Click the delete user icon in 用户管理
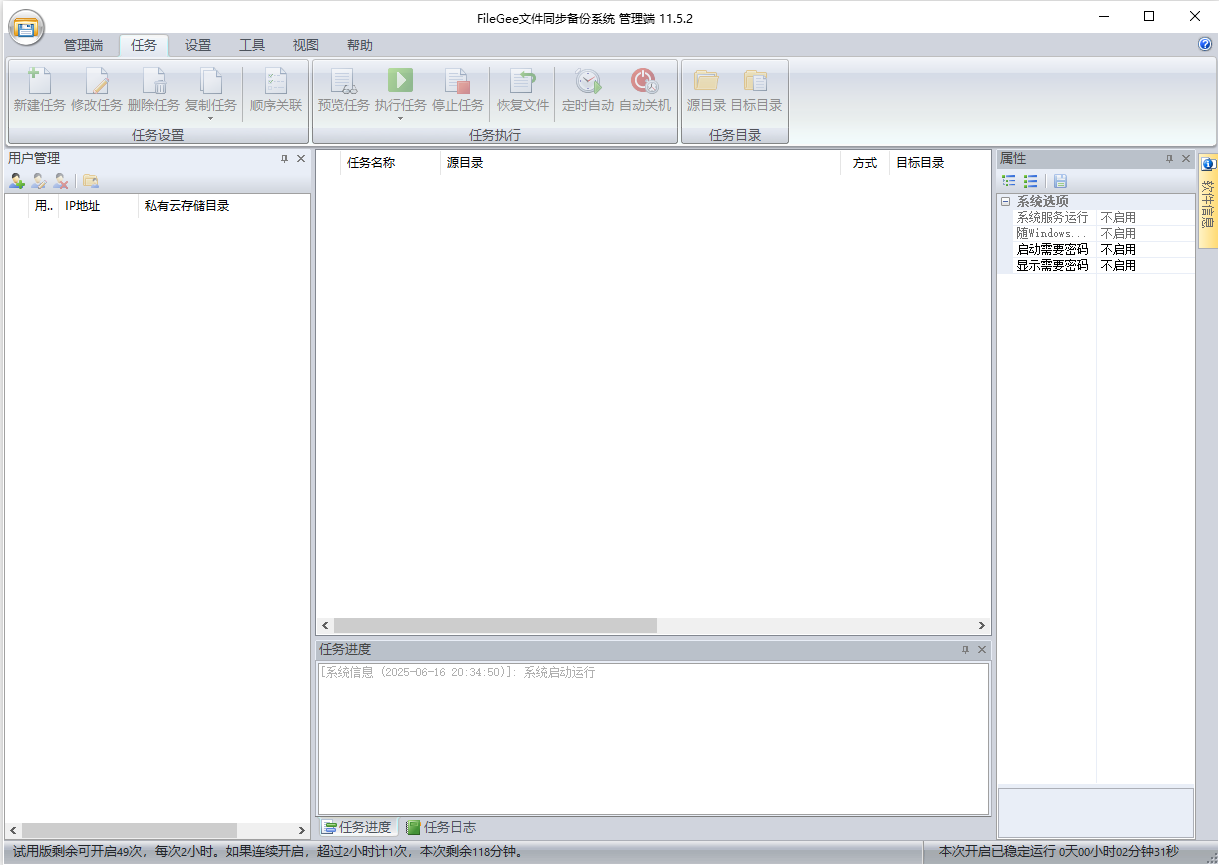The height and width of the screenshot is (865, 1219). [x=61, y=181]
